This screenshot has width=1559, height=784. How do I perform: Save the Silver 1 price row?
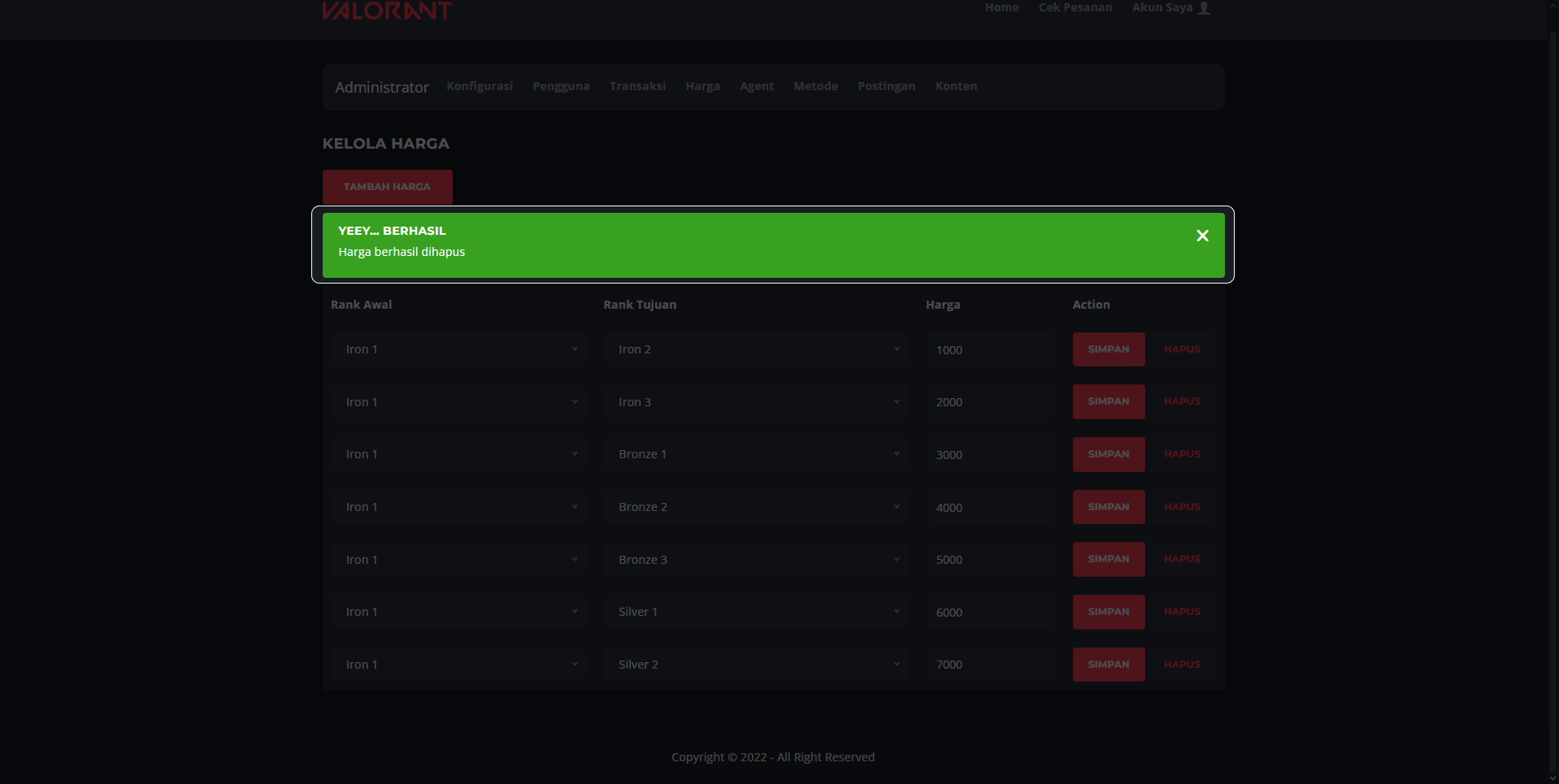(1109, 612)
